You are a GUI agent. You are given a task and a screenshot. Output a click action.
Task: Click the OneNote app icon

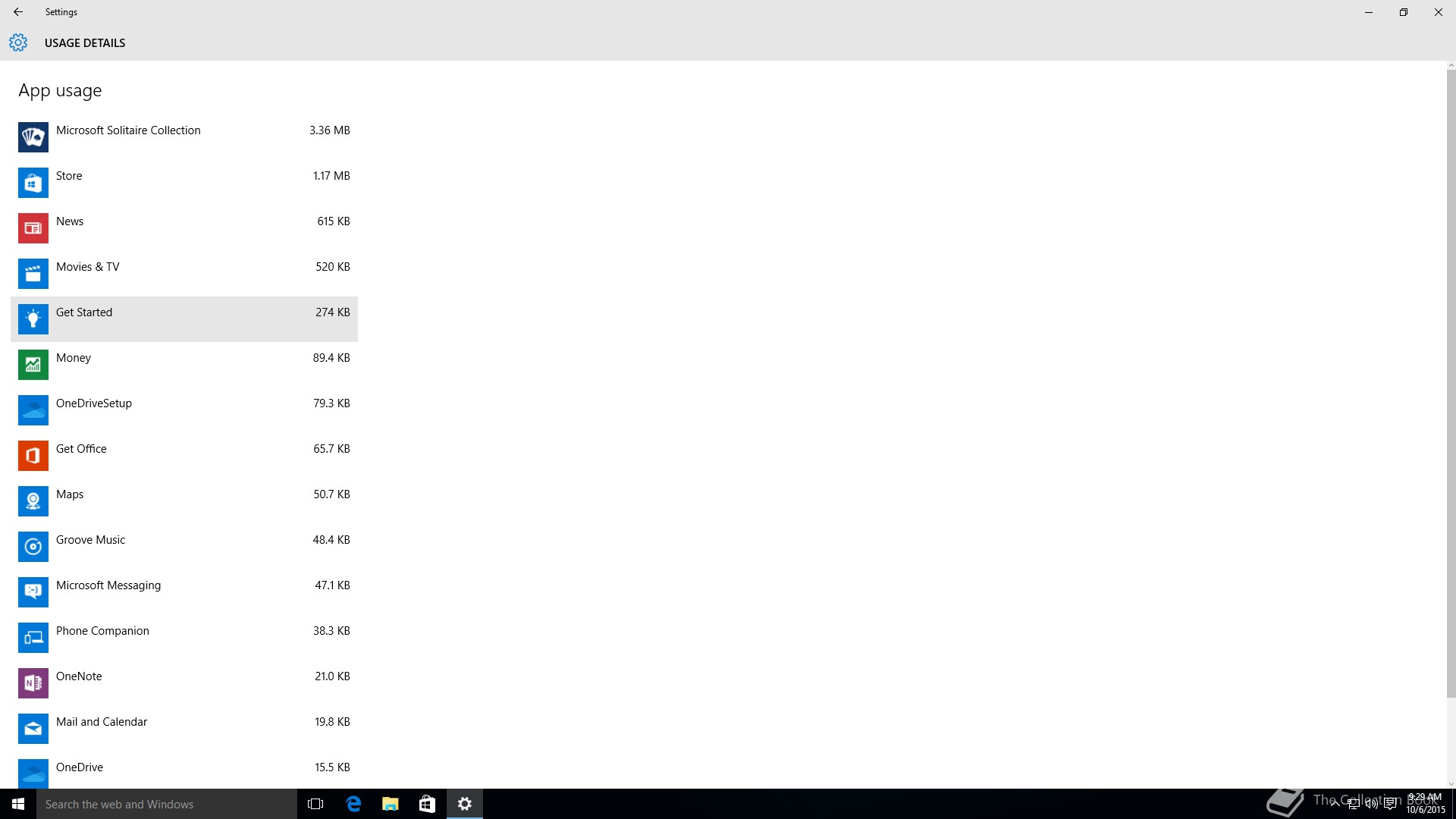pyautogui.click(x=33, y=683)
